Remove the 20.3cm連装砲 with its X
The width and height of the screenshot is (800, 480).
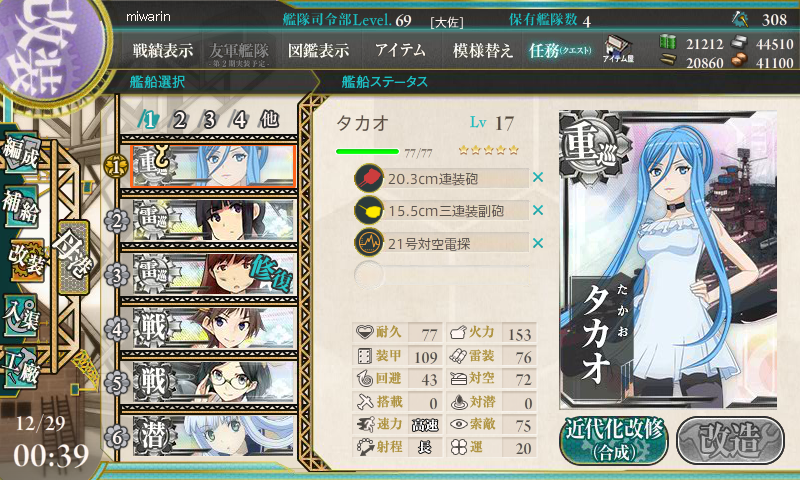pyautogui.click(x=538, y=178)
